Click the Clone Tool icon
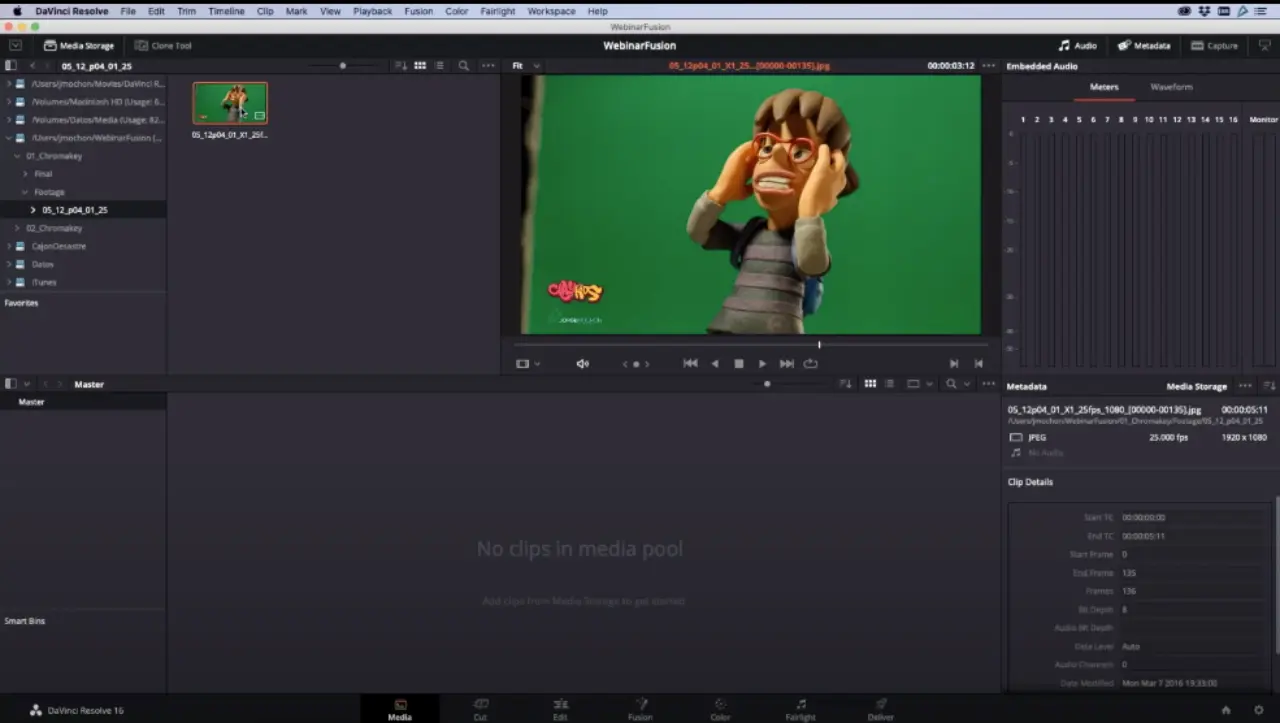Screen dimensions: 1280x723 141,46
